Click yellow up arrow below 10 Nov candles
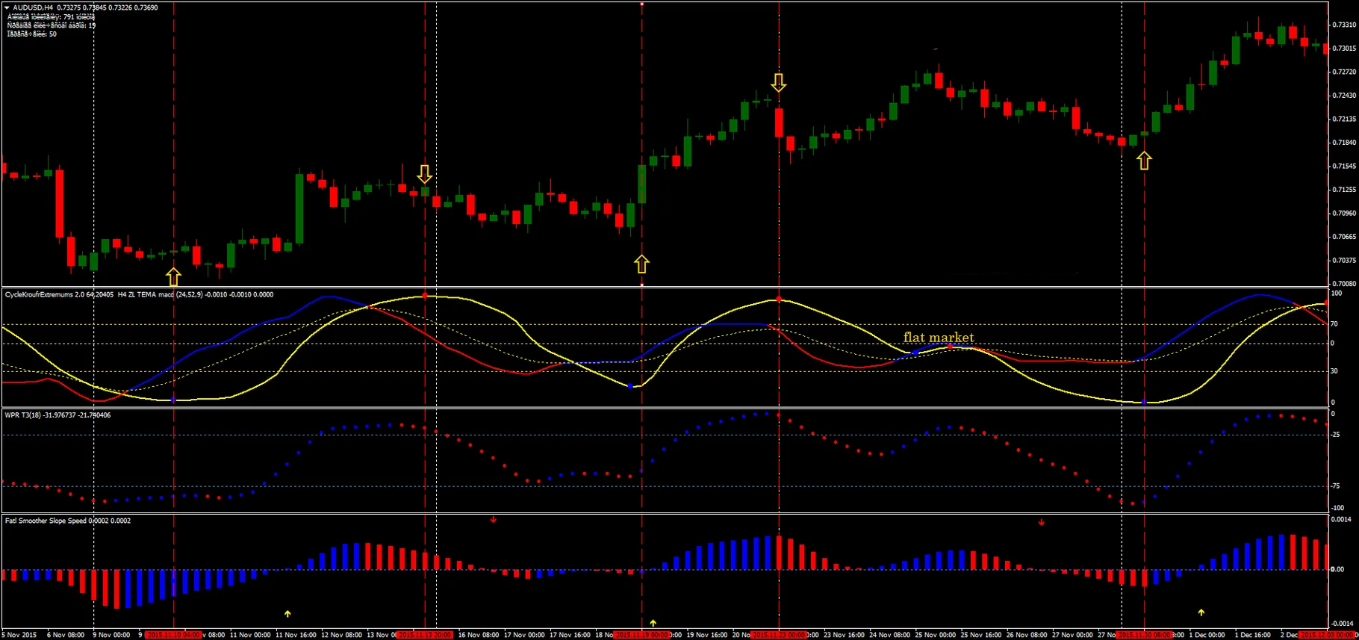 coord(173,276)
